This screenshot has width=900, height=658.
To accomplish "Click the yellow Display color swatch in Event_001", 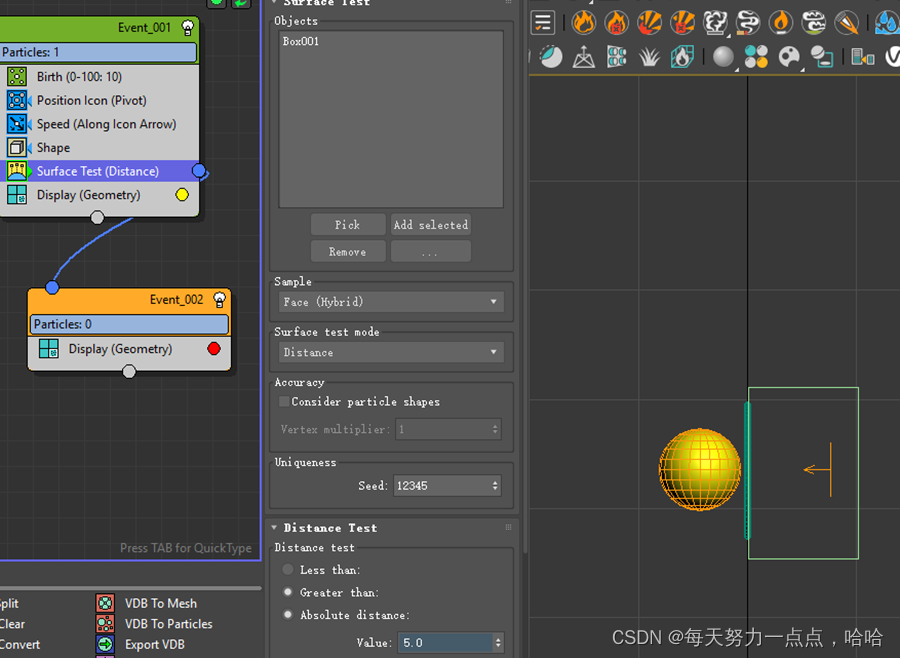I will pos(182,195).
